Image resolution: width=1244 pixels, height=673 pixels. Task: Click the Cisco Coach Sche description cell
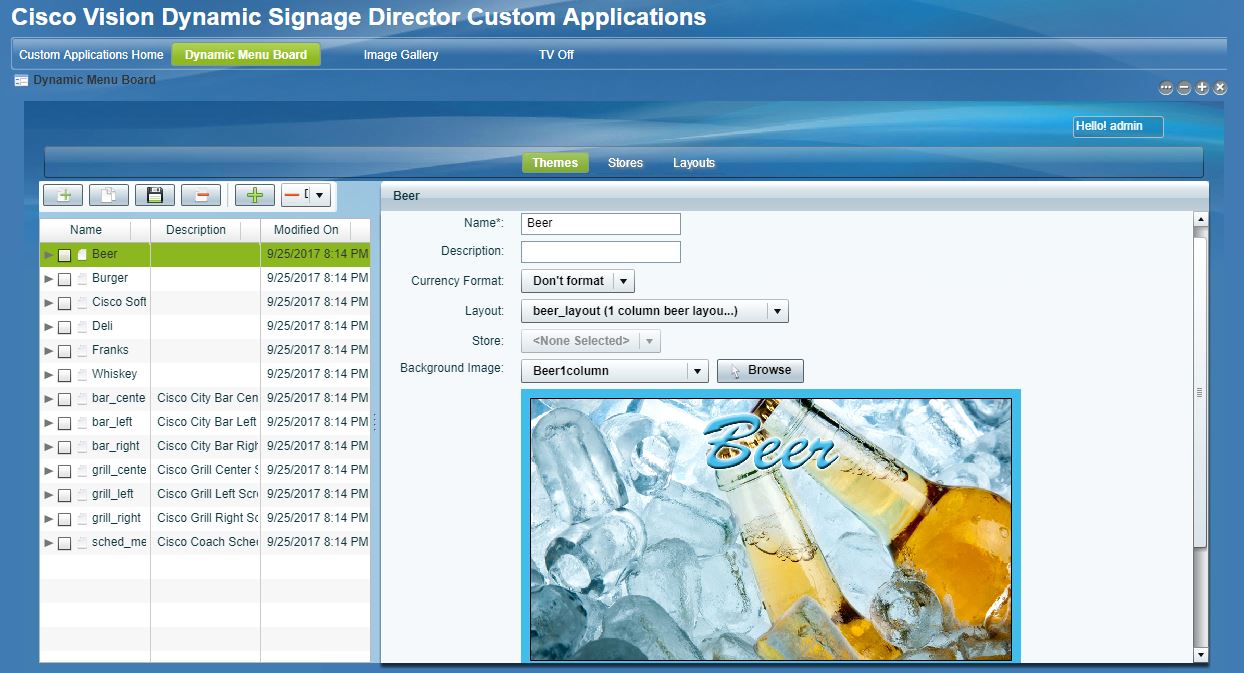click(x=206, y=543)
